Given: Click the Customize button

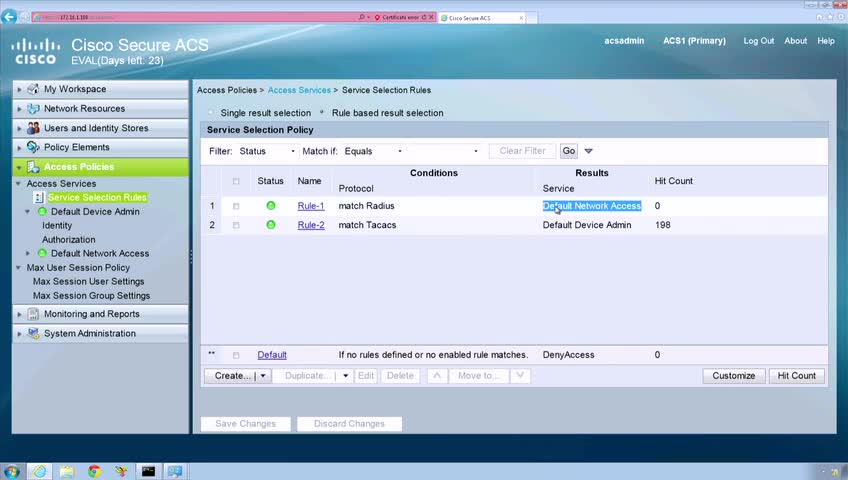Looking at the screenshot, I should point(734,376).
